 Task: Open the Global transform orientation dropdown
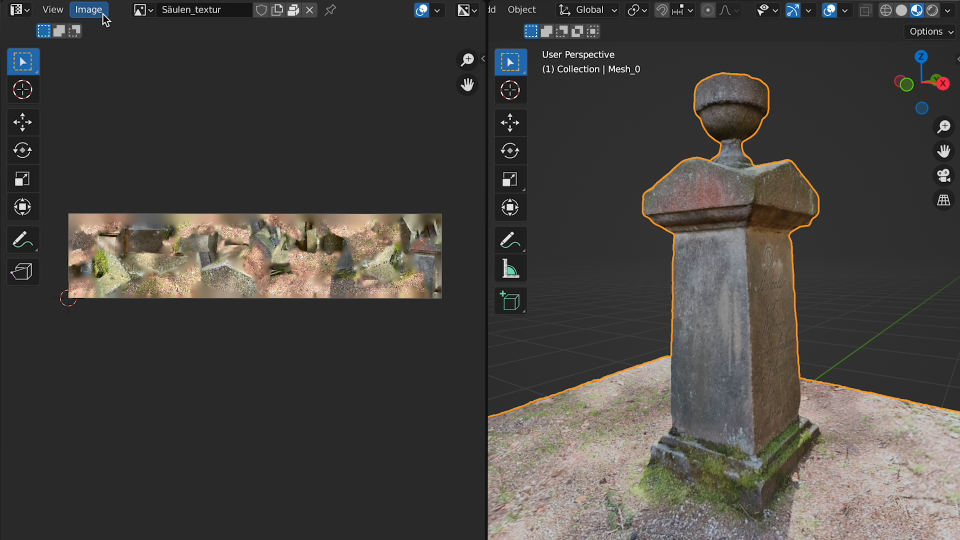[x=588, y=10]
